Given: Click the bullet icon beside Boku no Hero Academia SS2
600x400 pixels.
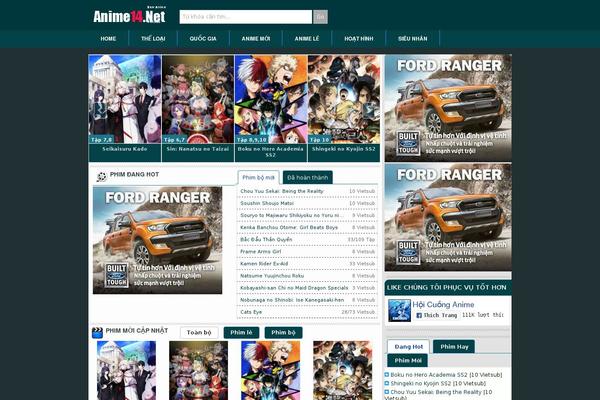Looking at the screenshot, I should tap(386, 375).
